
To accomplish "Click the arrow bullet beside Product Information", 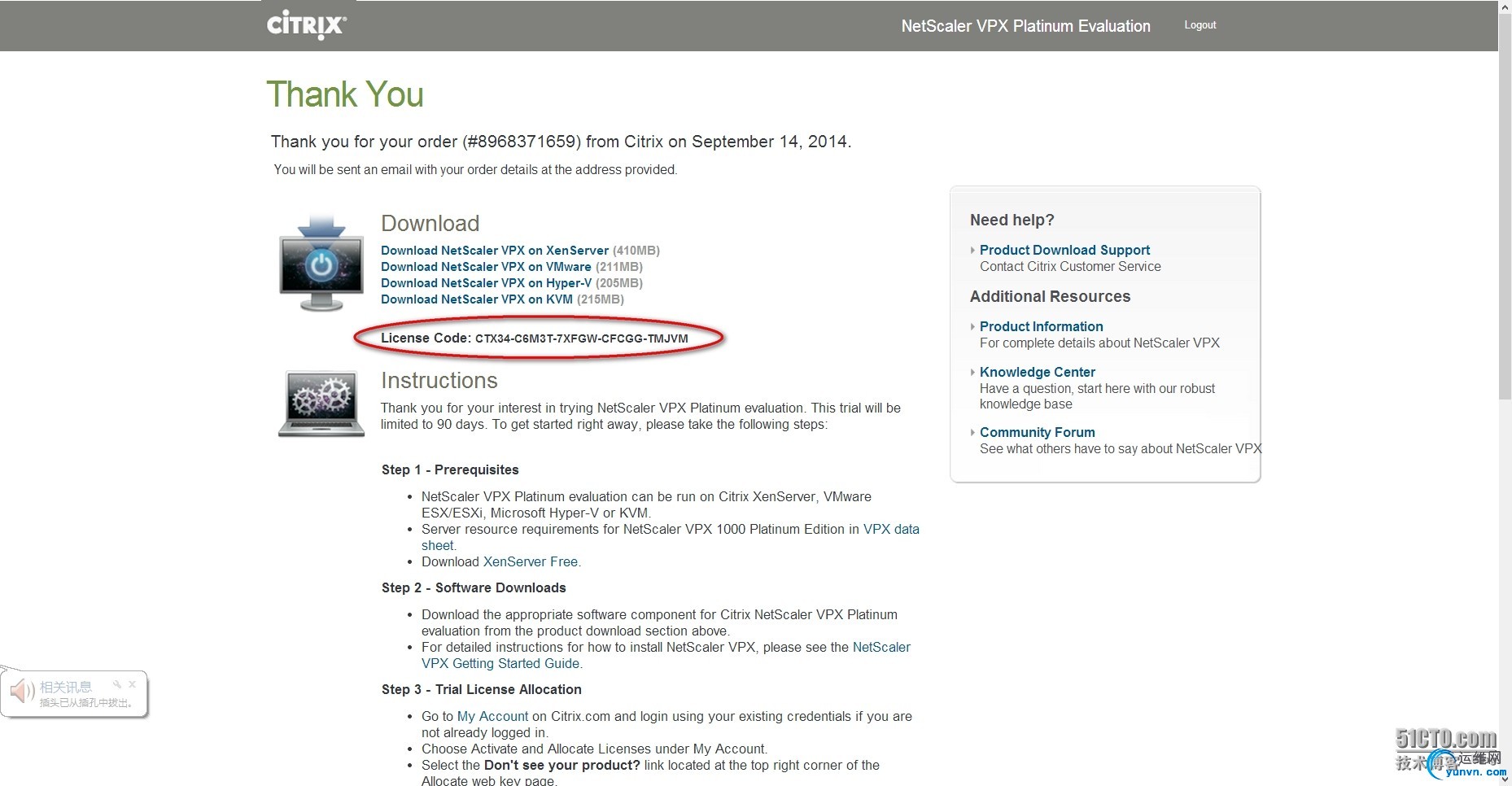I will (972, 326).
